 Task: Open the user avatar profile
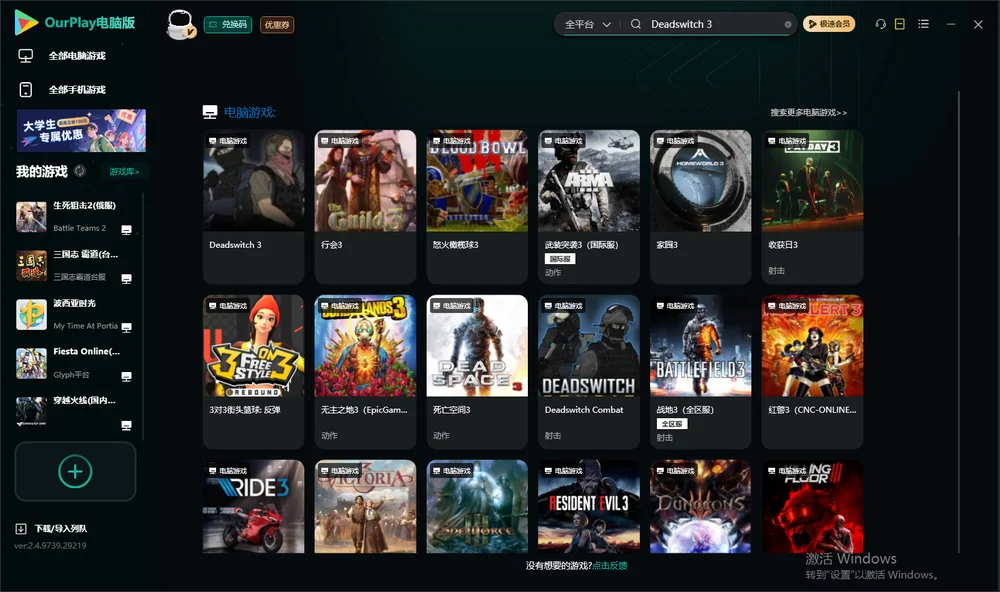(180, 24)
